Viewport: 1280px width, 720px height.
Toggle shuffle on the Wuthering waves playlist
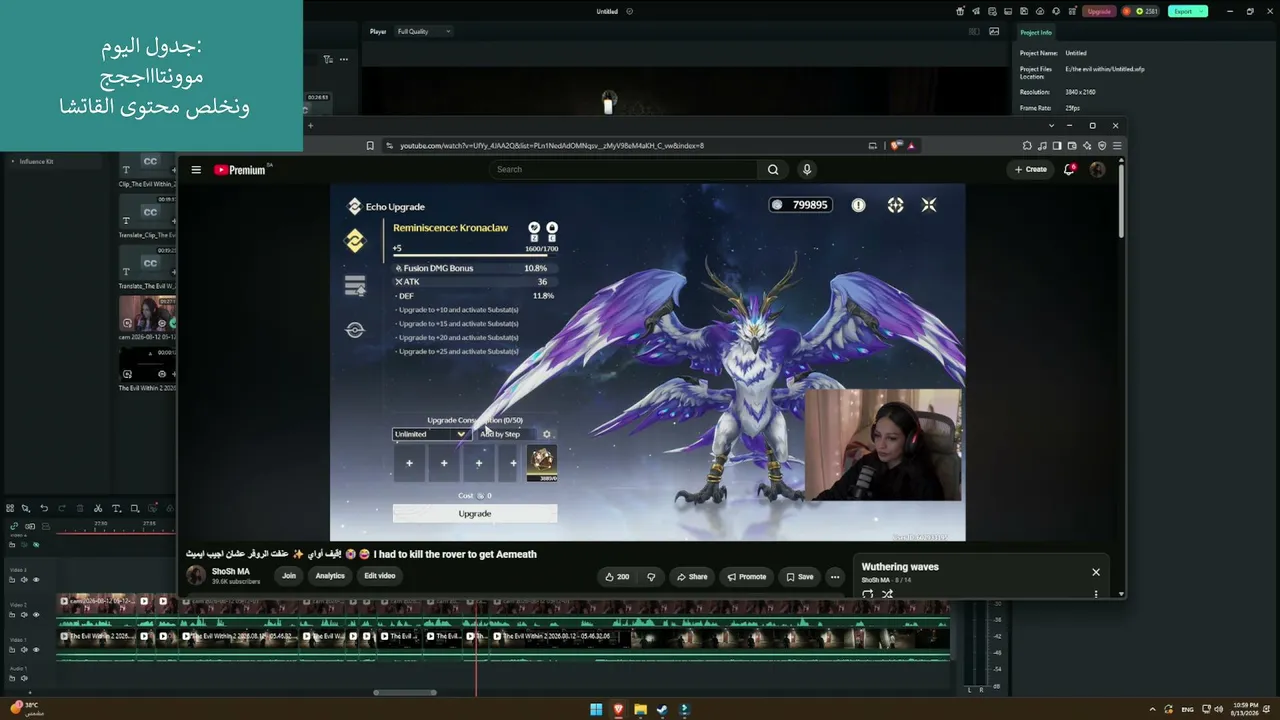coord(887,594)
